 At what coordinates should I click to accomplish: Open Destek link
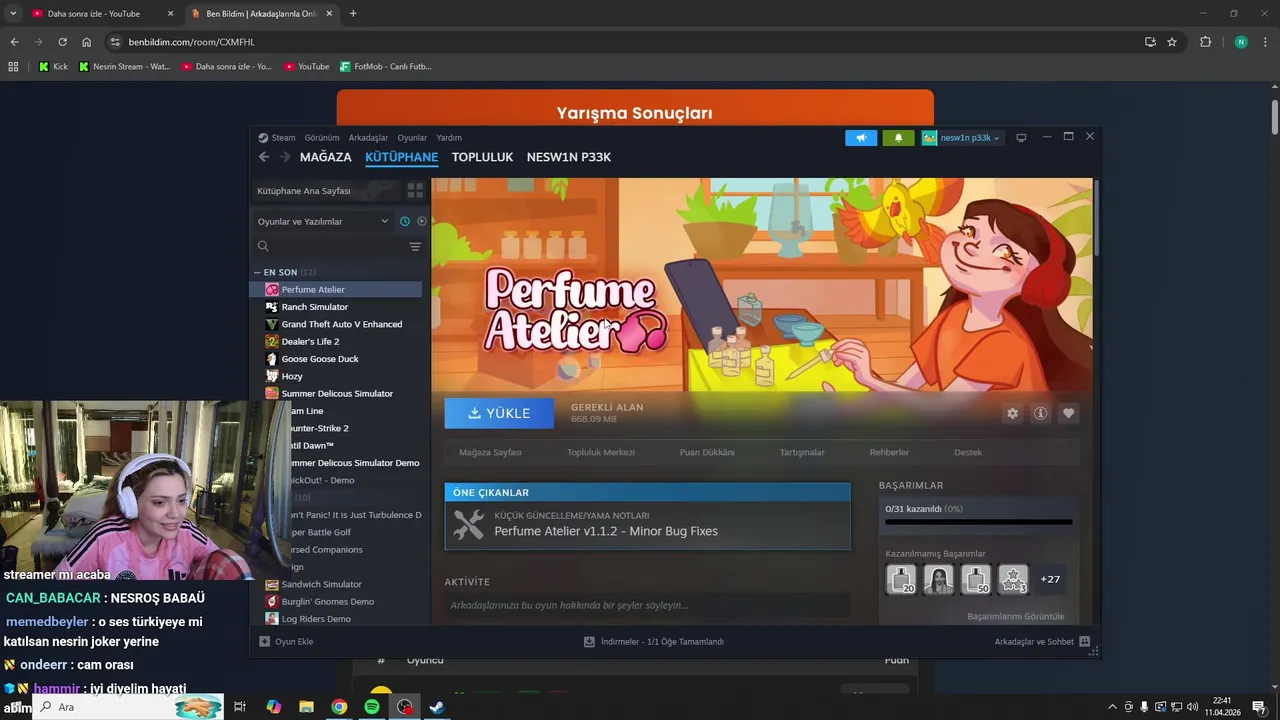click(x=968, y=453)
